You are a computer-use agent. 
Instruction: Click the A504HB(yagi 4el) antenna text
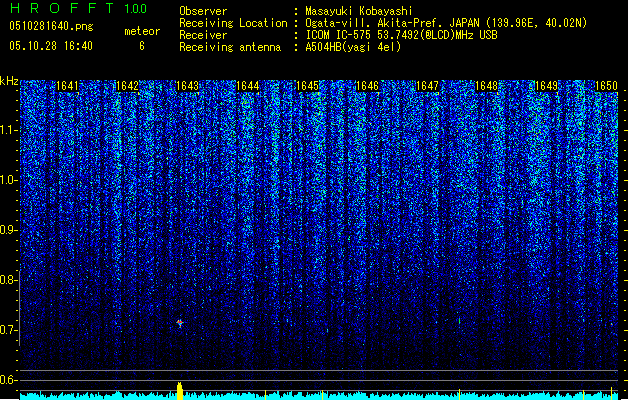353,47
